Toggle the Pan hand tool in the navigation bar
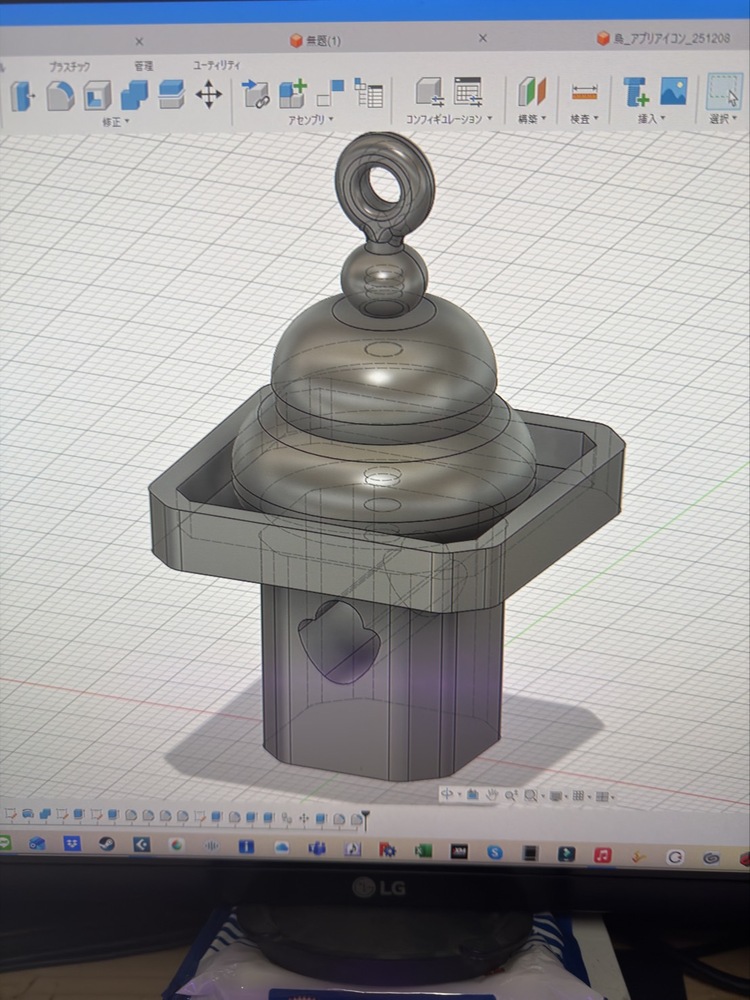This screenshot has width=750, height=1000. pos(493,795)
